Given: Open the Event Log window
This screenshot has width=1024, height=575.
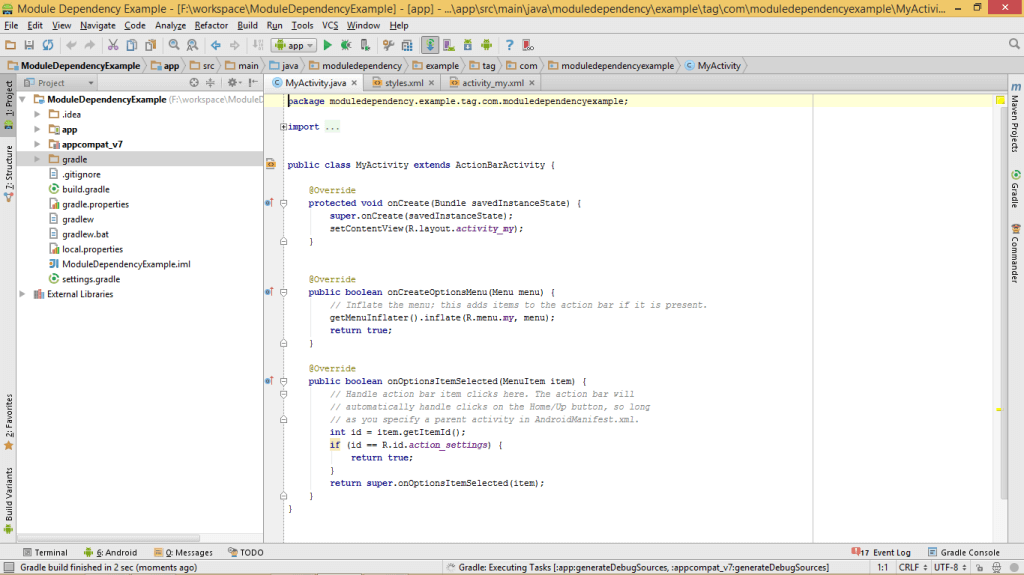Looking at the screenshot, I should tap(881, 552).
